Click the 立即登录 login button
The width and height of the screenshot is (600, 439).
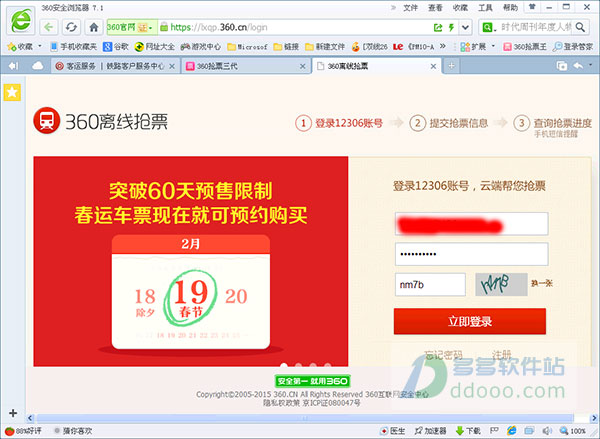pos(470,321)
